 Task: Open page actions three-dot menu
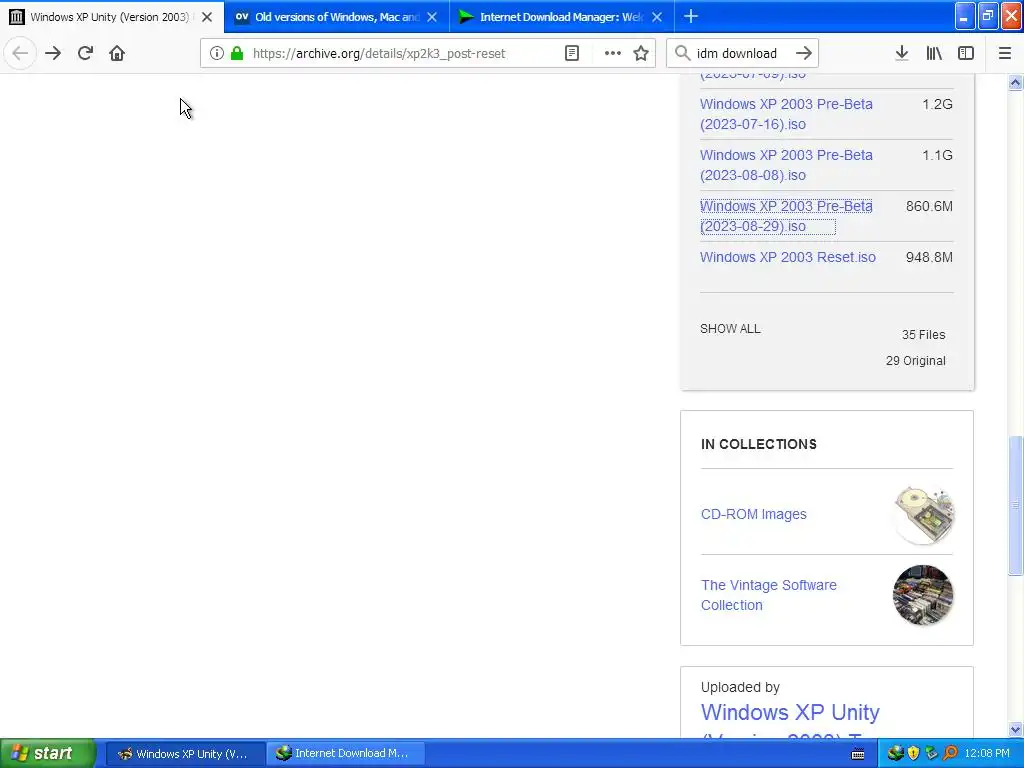(x=613, y=53)
